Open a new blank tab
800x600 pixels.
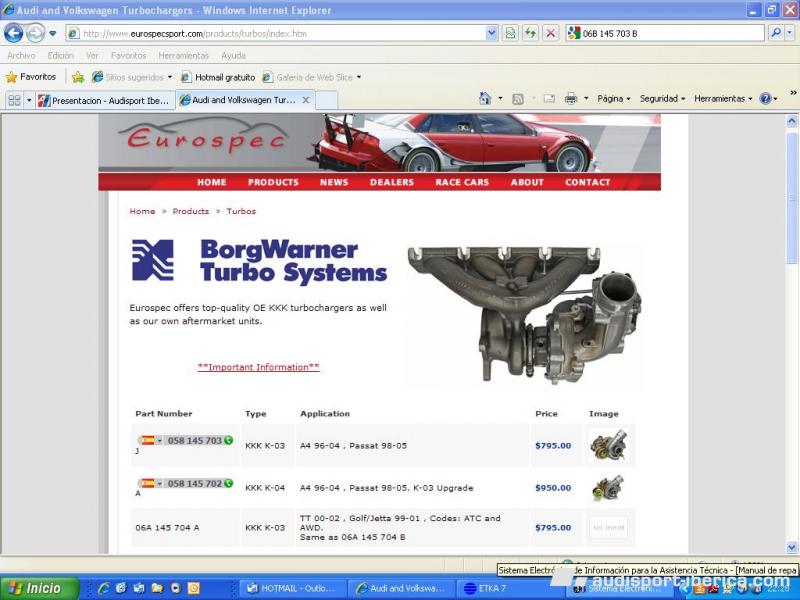(x=327, y=100)
